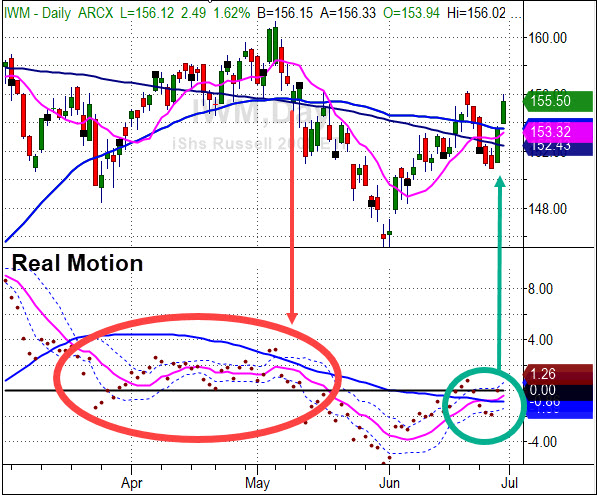Click the magenta 153.32 moving average label
Image resolution: width=597 pixels, height=495 pixels.
tap(558, 132)
